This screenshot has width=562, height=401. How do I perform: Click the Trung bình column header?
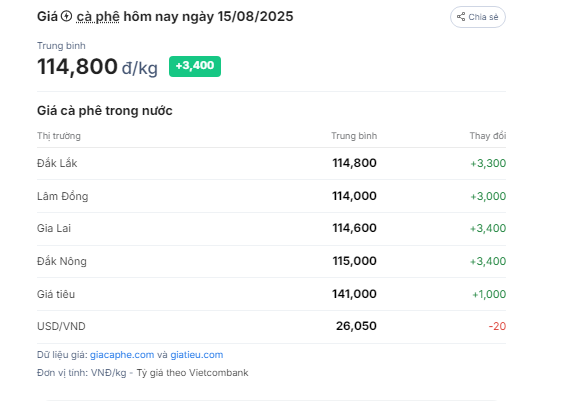pos(354,136)
